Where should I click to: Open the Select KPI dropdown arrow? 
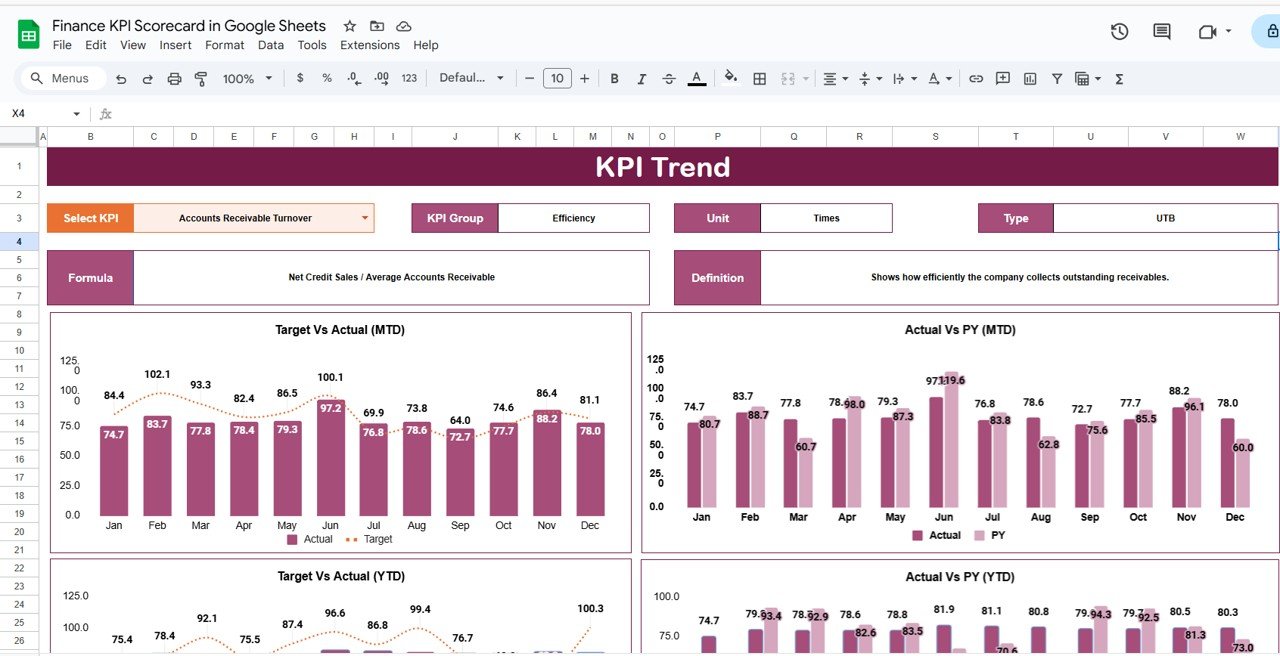pyautogui.click(x=365, y=218)
